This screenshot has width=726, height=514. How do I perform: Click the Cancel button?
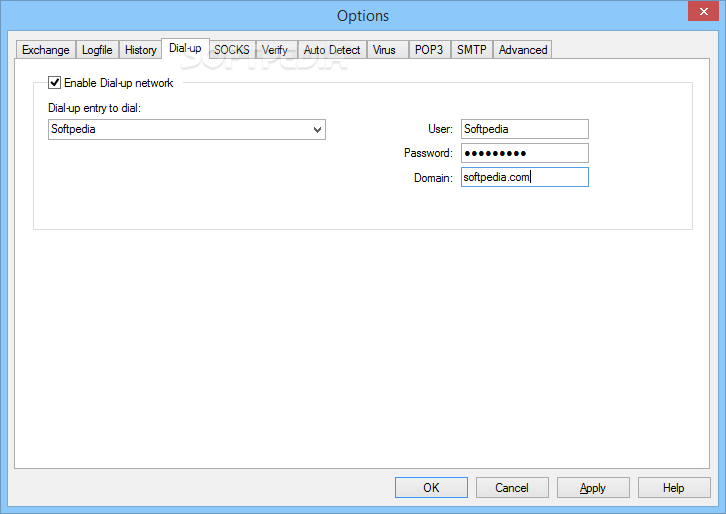pyautogui.click(x=512, y=488)
